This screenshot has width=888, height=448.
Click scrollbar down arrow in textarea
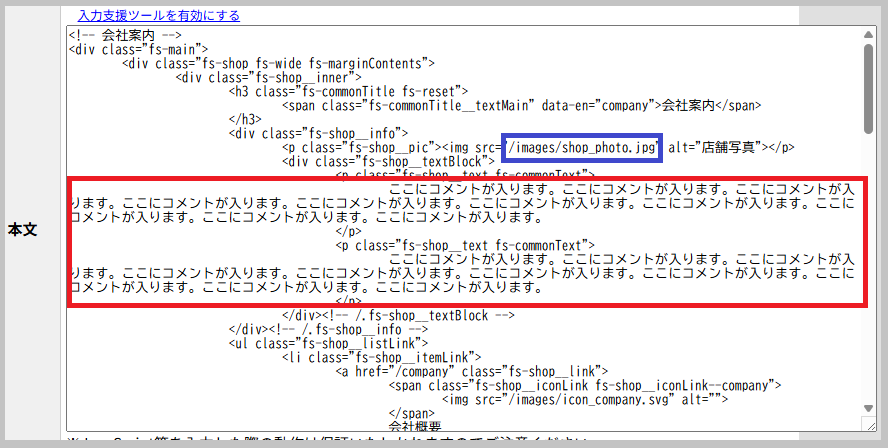867,409
